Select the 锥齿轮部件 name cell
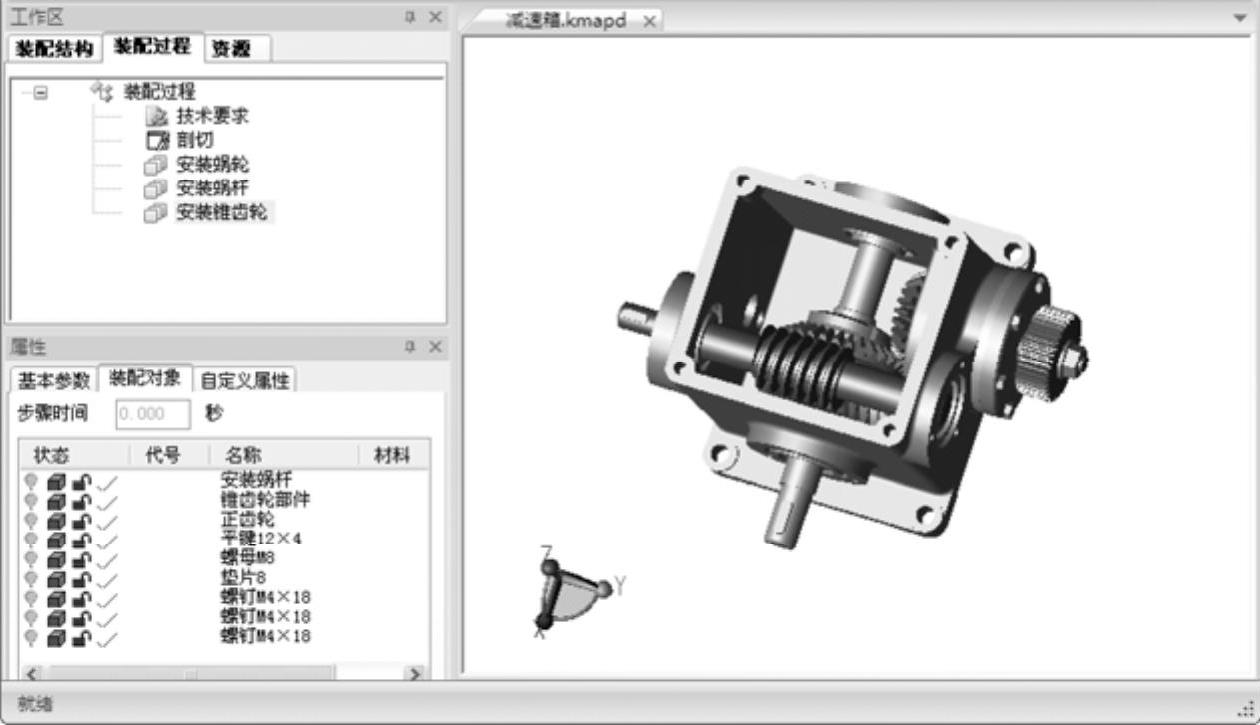Image resolution: width=1260 pixels, height=725 pixels. [265, 500]
